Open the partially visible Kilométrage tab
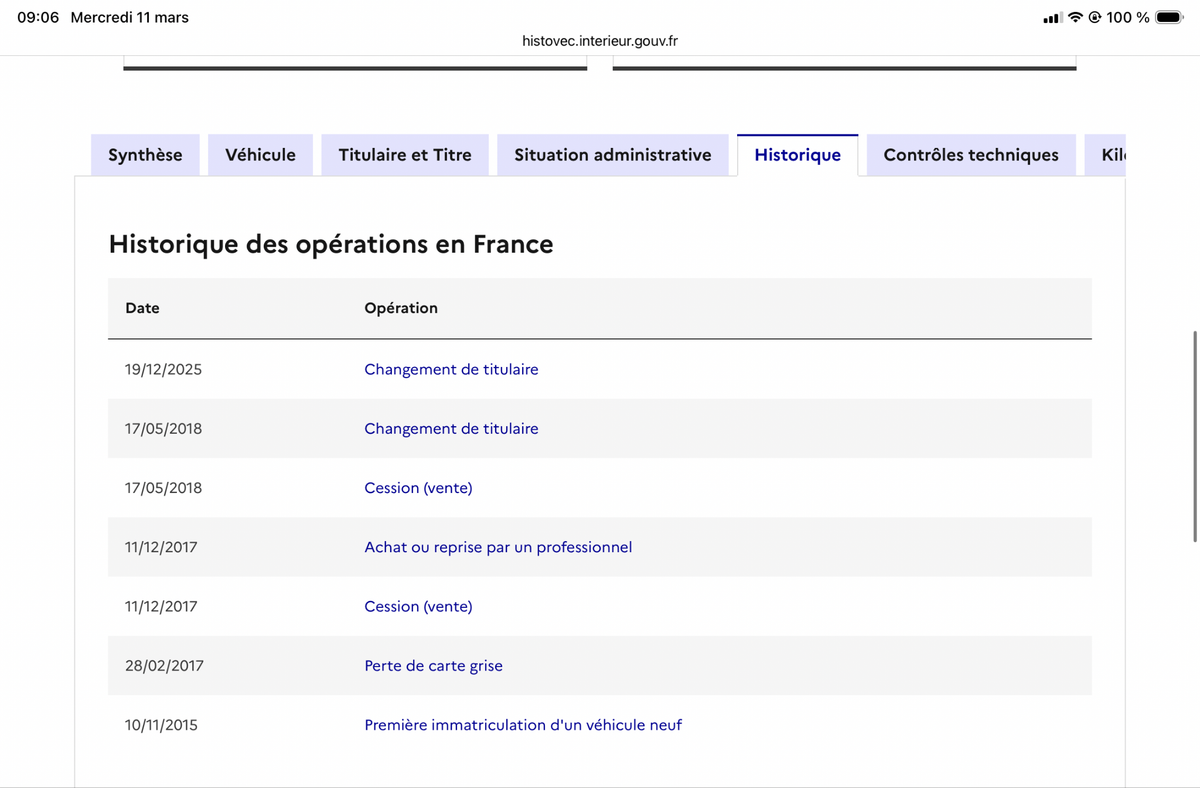This screenshot has width=1200, height=788. tap(1105, 155)
